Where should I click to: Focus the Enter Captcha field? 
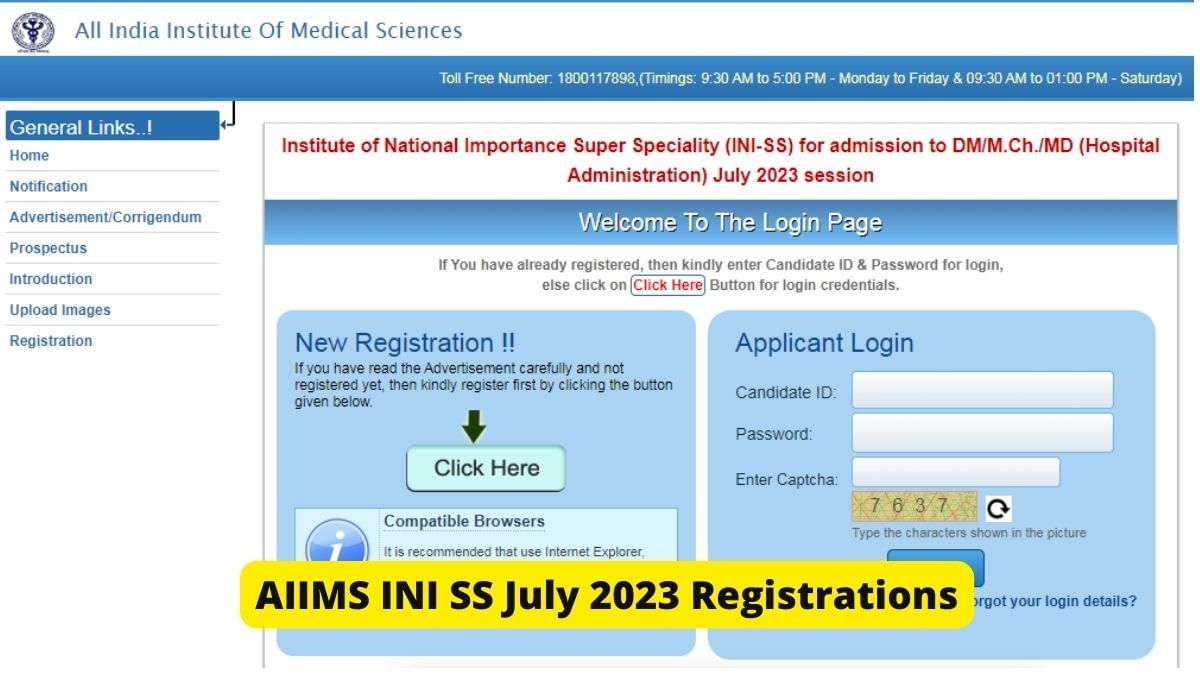pos(956,472)
